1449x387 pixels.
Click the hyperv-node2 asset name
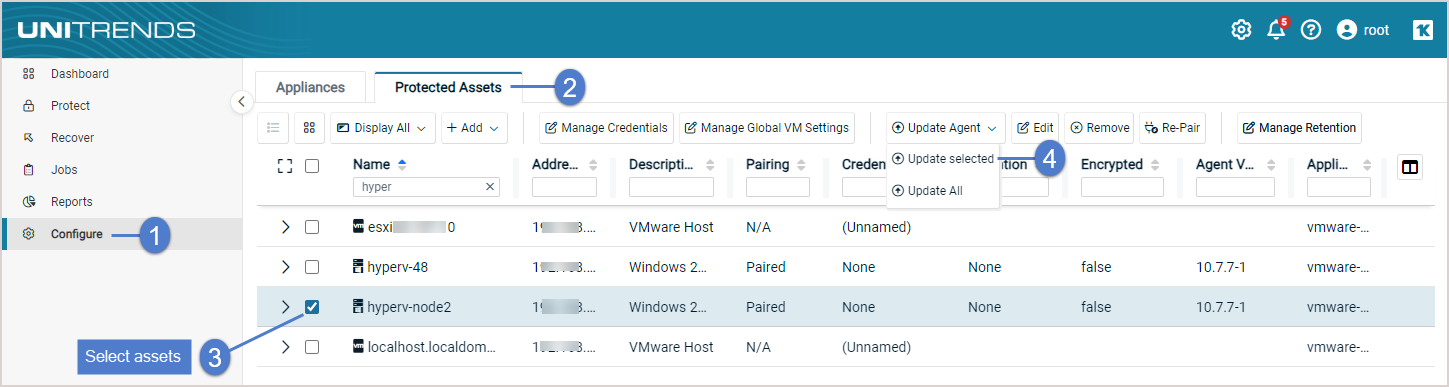point(409,307)
